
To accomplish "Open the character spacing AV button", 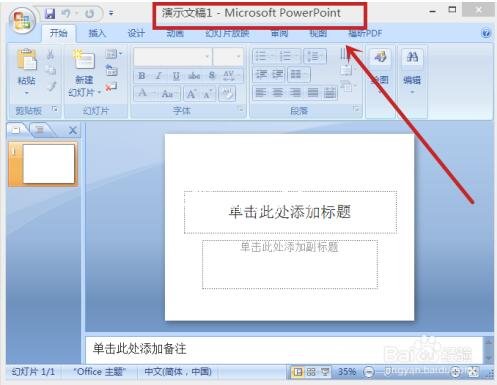I will click(230, 76).
